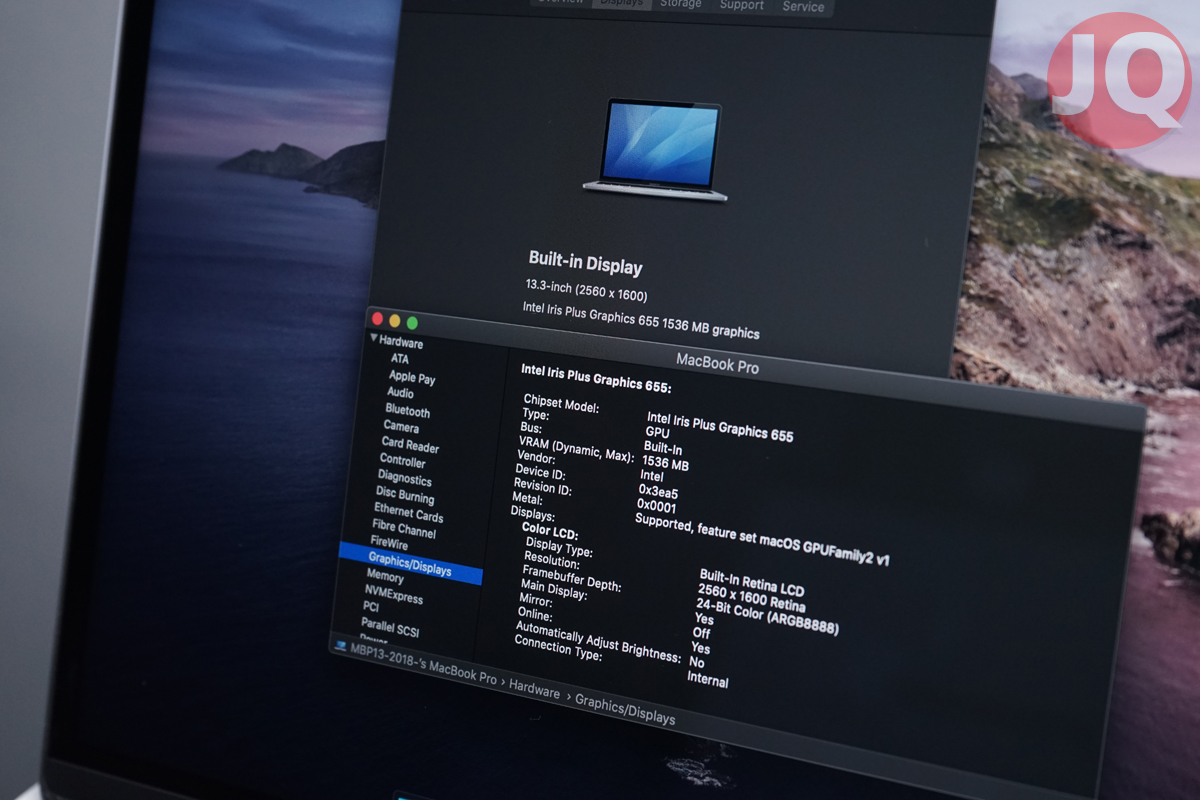Click the computer icon in the path bar
The width and height of the screenshot is (1200, 800).
(x=341, y=645)
